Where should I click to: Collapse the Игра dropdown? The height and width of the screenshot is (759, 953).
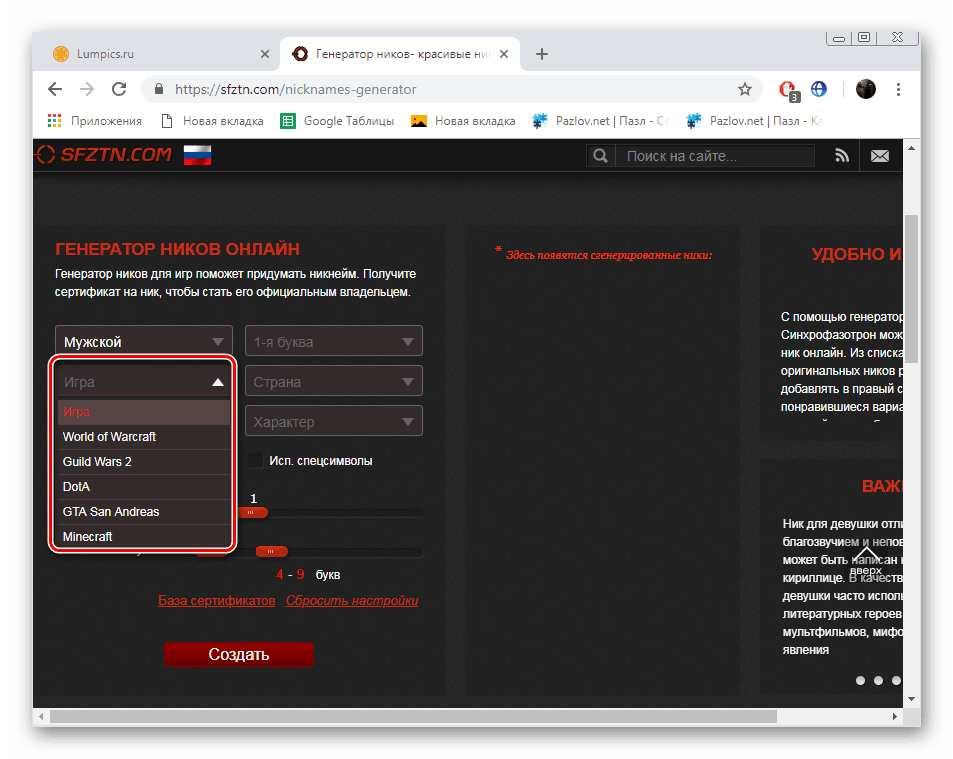(x=144, y=382)
